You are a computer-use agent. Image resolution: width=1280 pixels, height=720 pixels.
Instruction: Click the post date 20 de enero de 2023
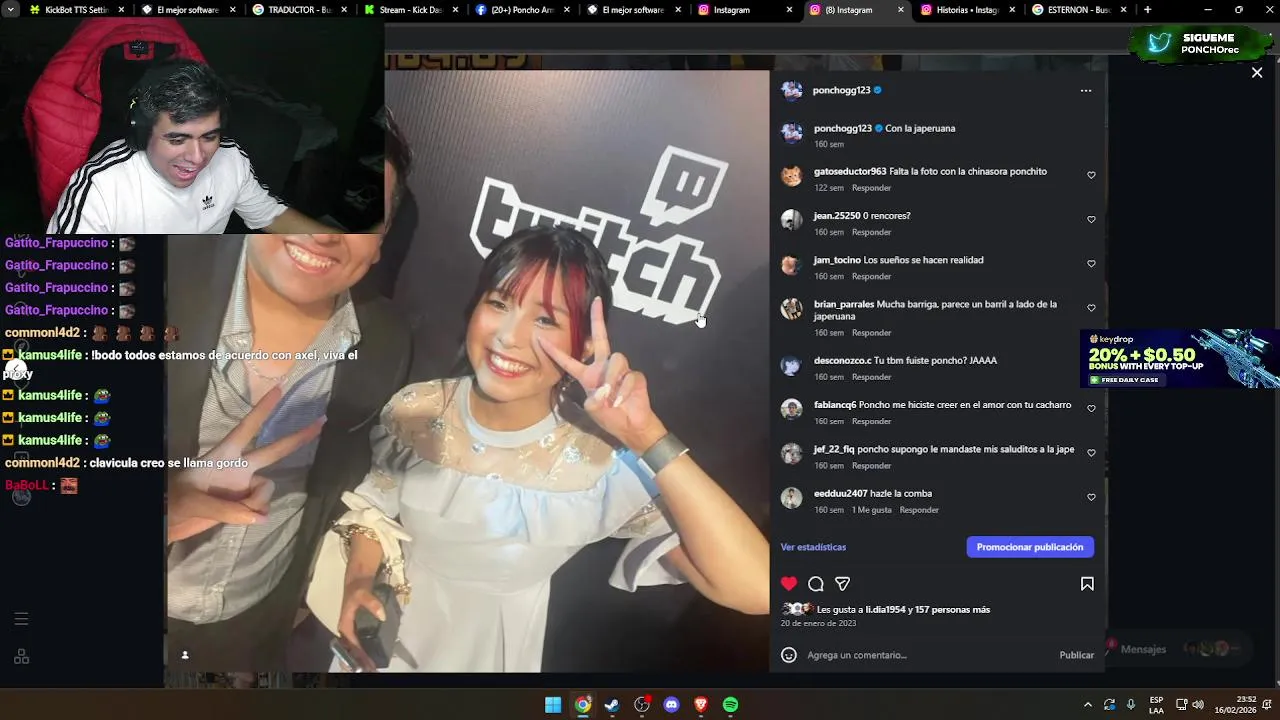[818, 623]
